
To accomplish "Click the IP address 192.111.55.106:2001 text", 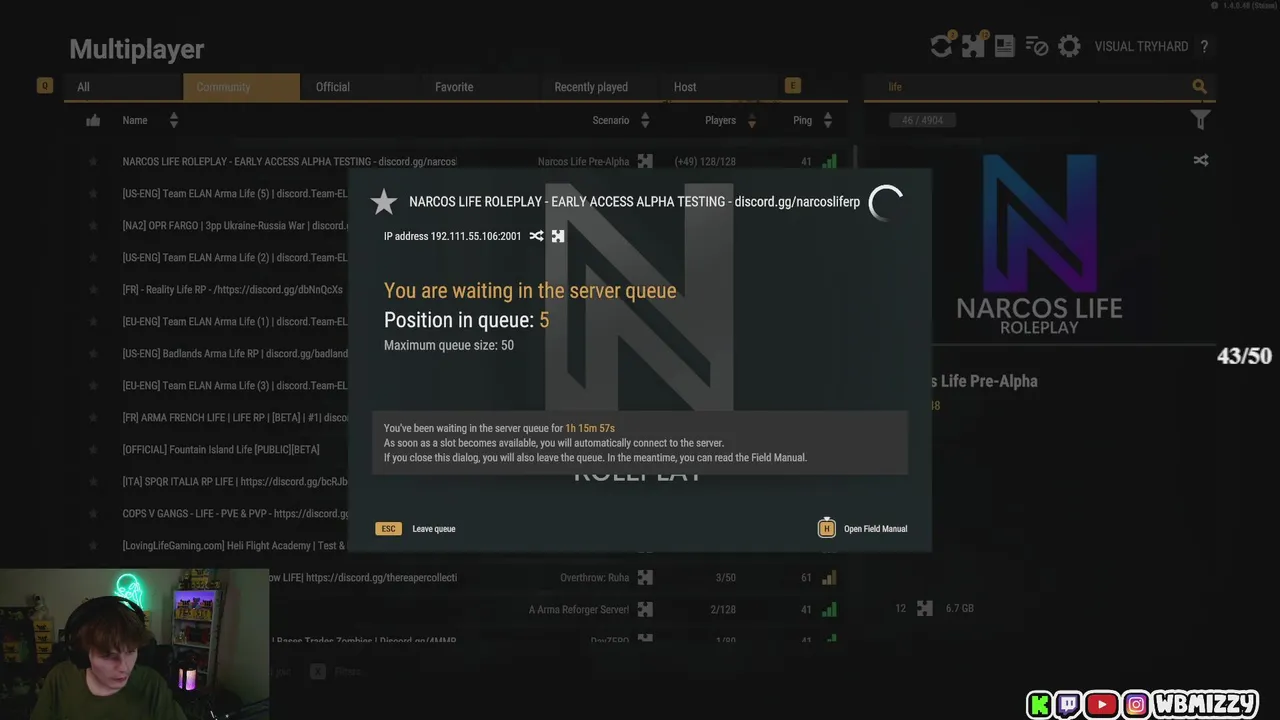I will [453, 236].
